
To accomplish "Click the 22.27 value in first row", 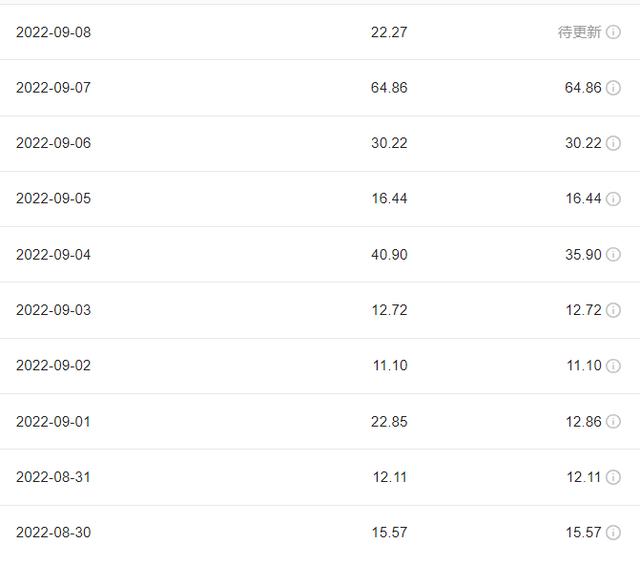I will 389,32.
